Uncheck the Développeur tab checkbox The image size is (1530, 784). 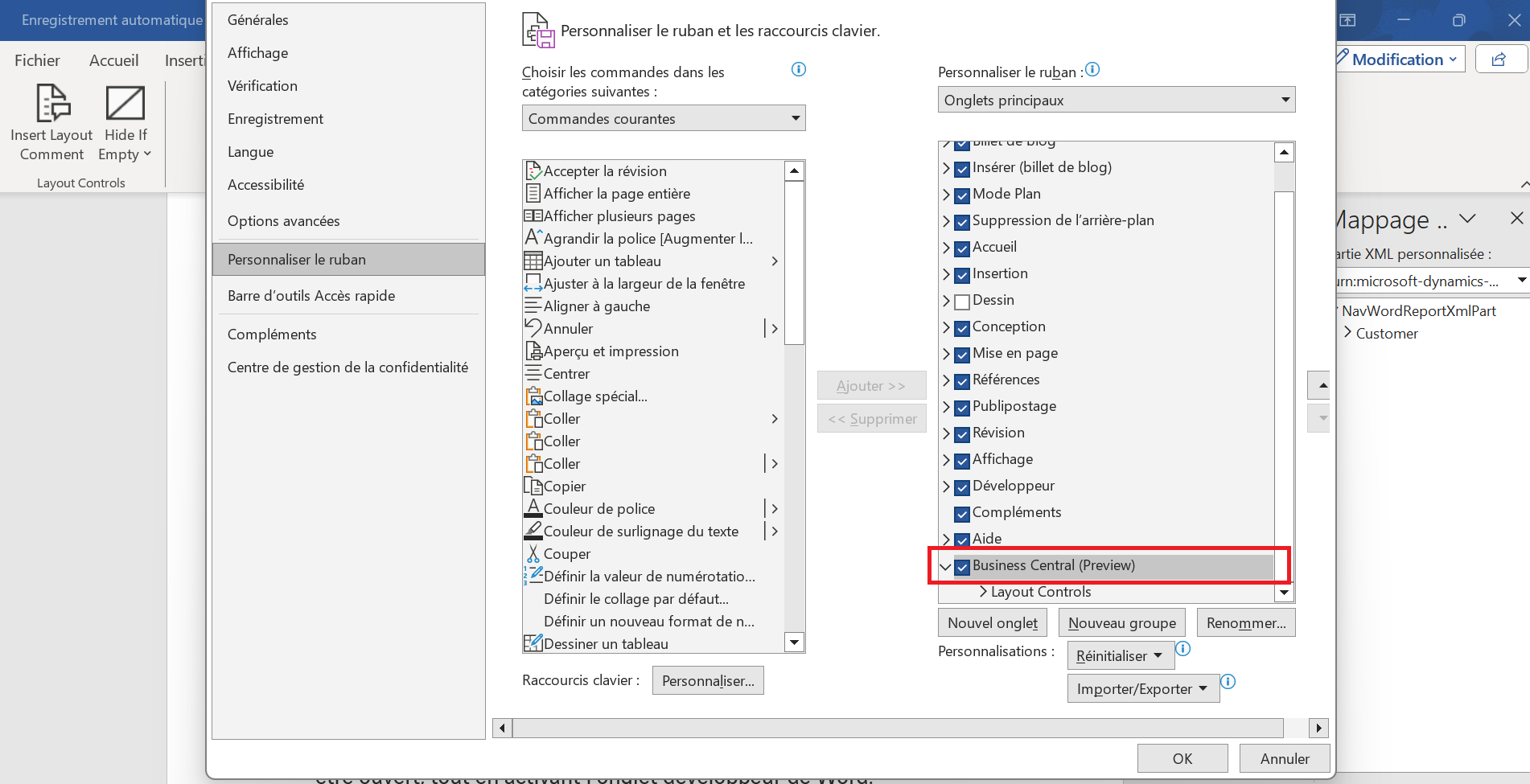coord(962,487)
